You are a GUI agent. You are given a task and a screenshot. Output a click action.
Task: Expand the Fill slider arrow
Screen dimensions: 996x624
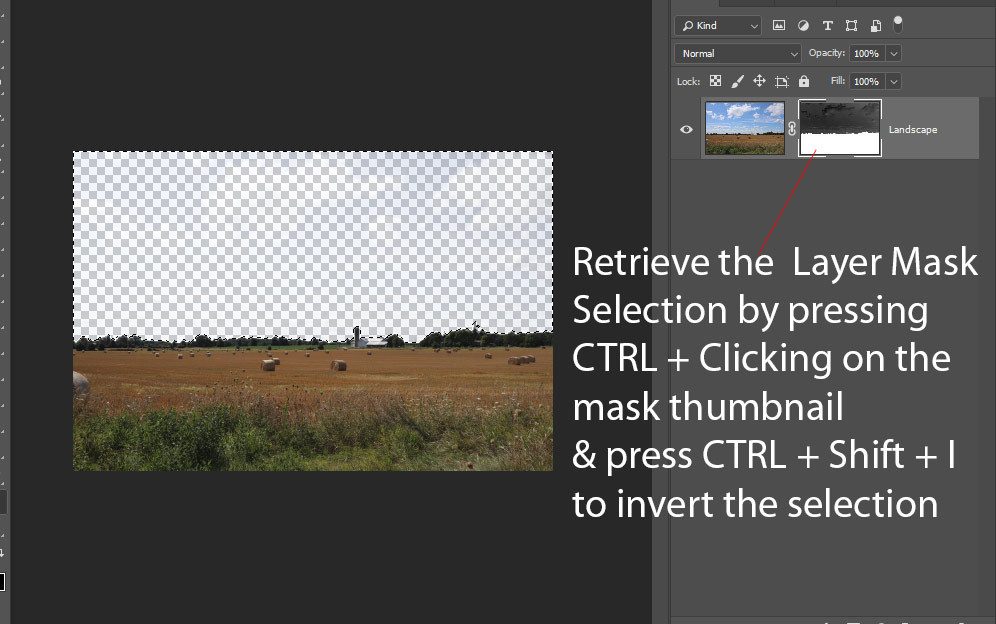tap(893, 81)
